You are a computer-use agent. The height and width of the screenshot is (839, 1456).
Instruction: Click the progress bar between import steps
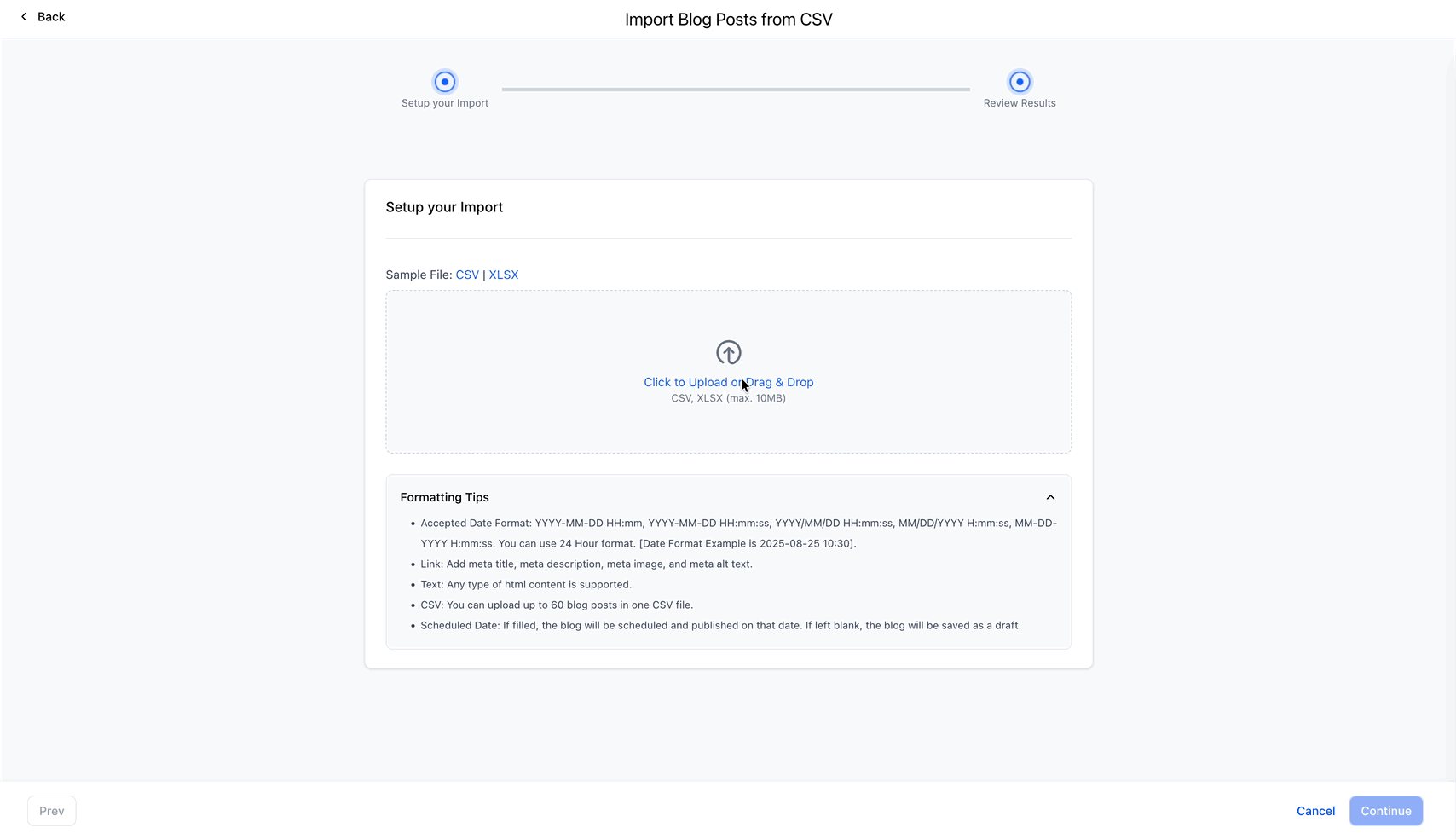tap(736, 89)
